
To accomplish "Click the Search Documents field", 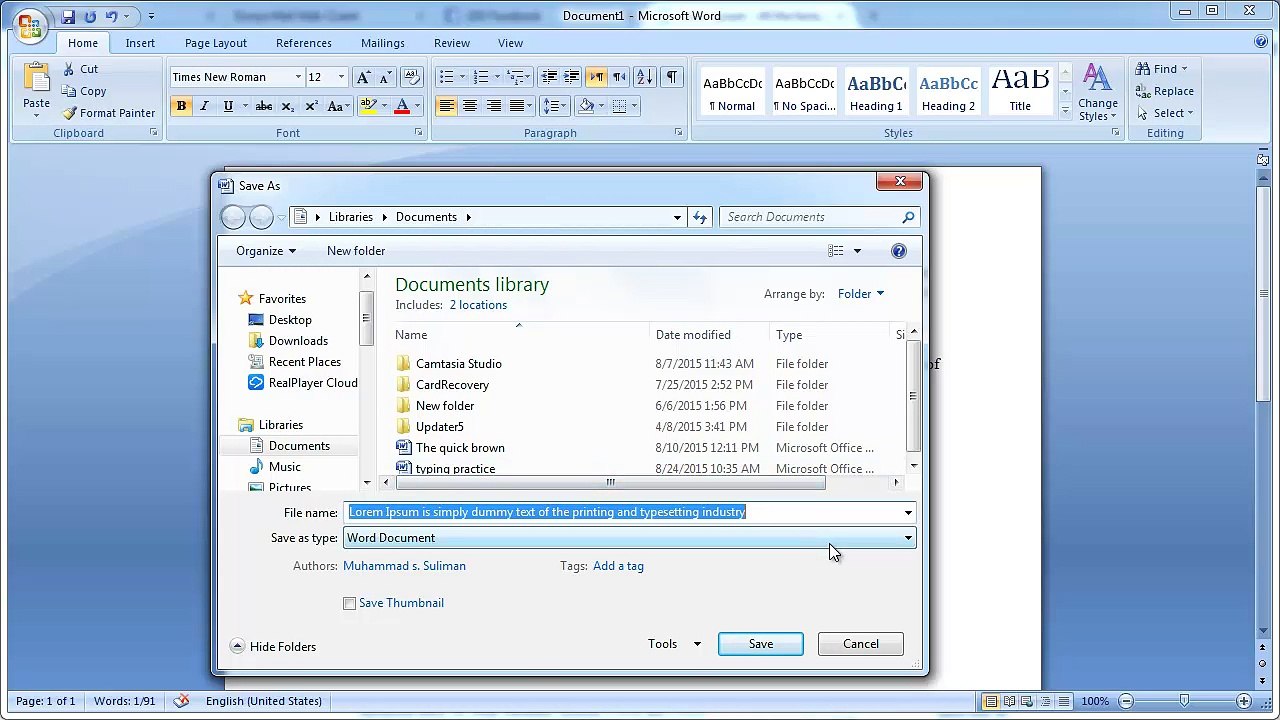I will click(x=819, y=217).
